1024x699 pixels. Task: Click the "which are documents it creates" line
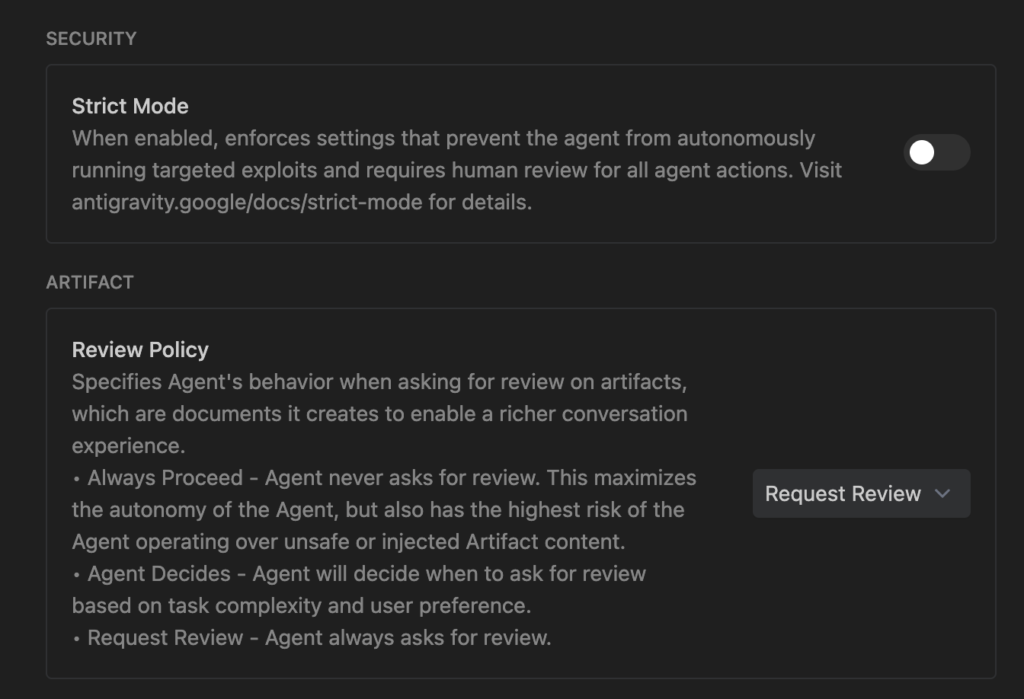[x=379, y=414]
